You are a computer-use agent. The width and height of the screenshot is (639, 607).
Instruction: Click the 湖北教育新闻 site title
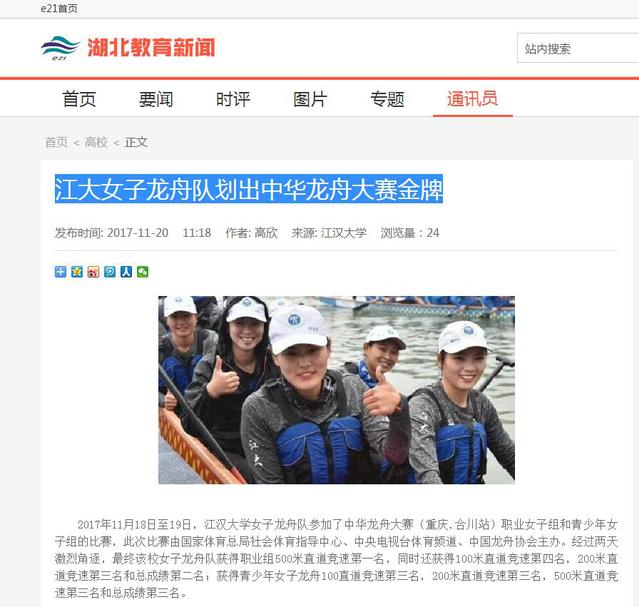(x=151, y=48)
